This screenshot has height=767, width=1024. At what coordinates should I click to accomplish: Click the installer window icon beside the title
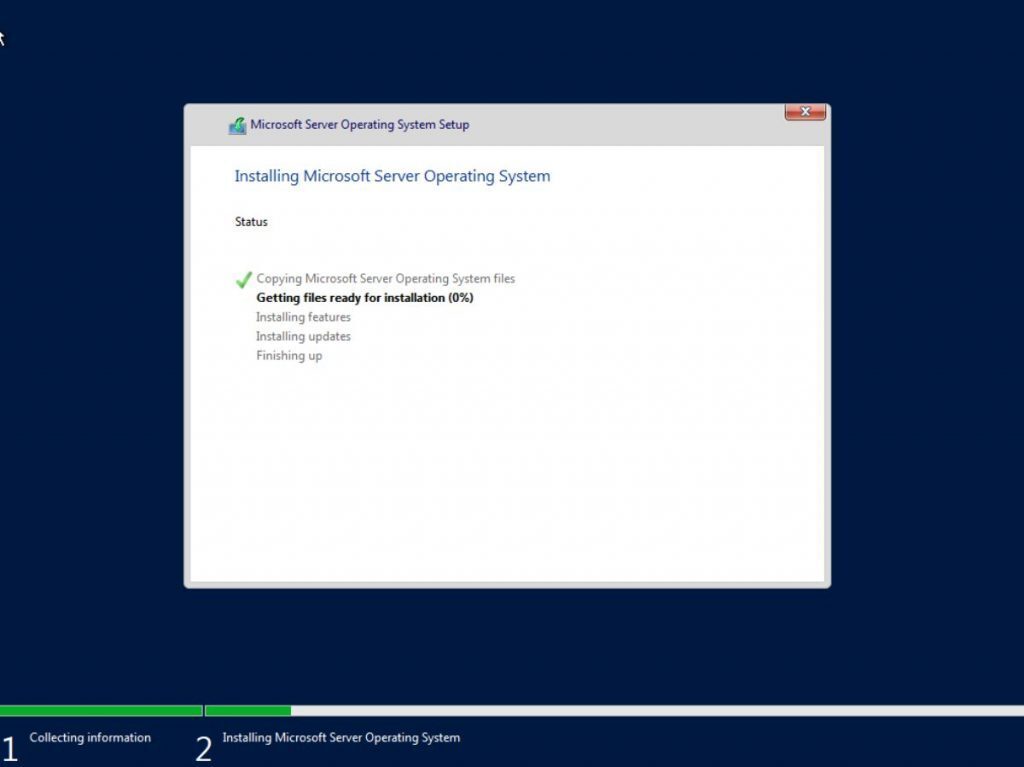(237, 124)
